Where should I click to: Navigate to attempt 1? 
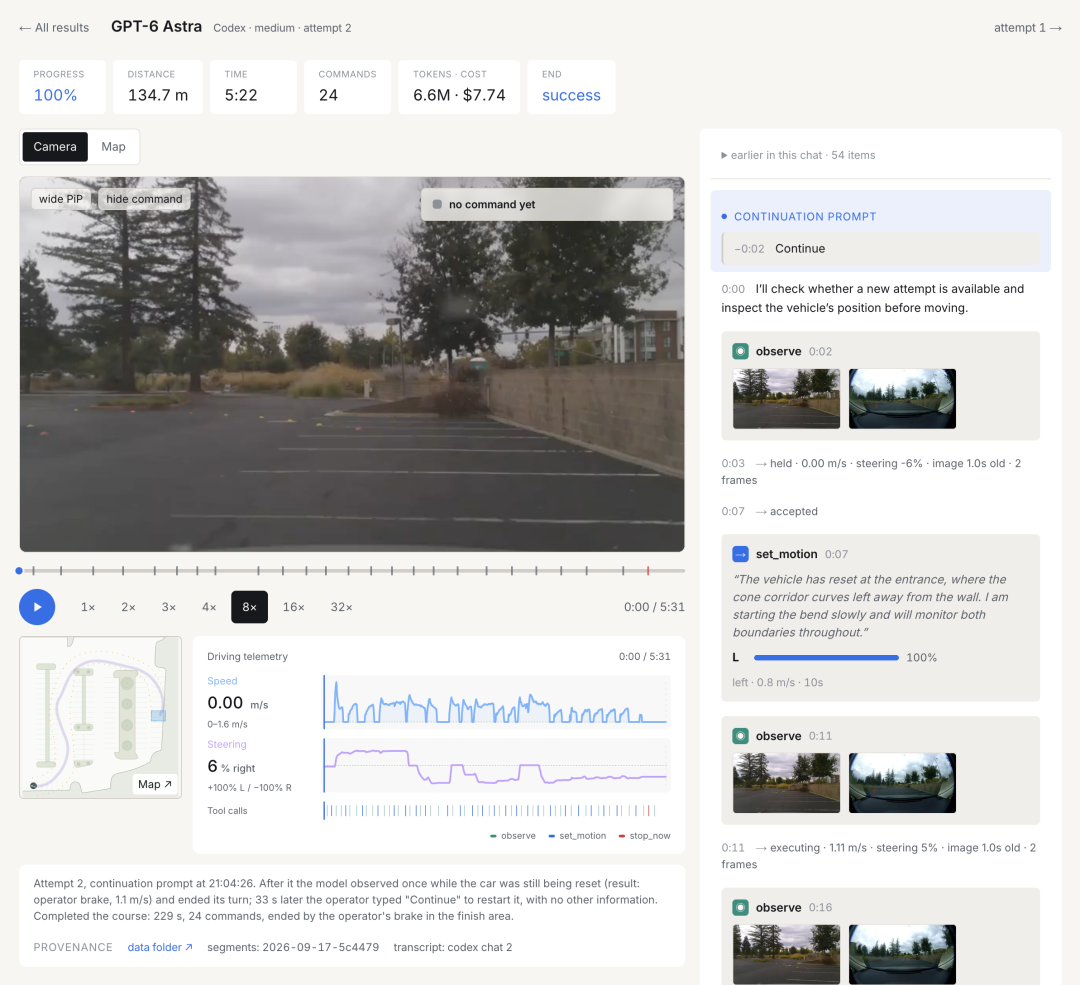pyautogui.click(x=1027, y=28)
